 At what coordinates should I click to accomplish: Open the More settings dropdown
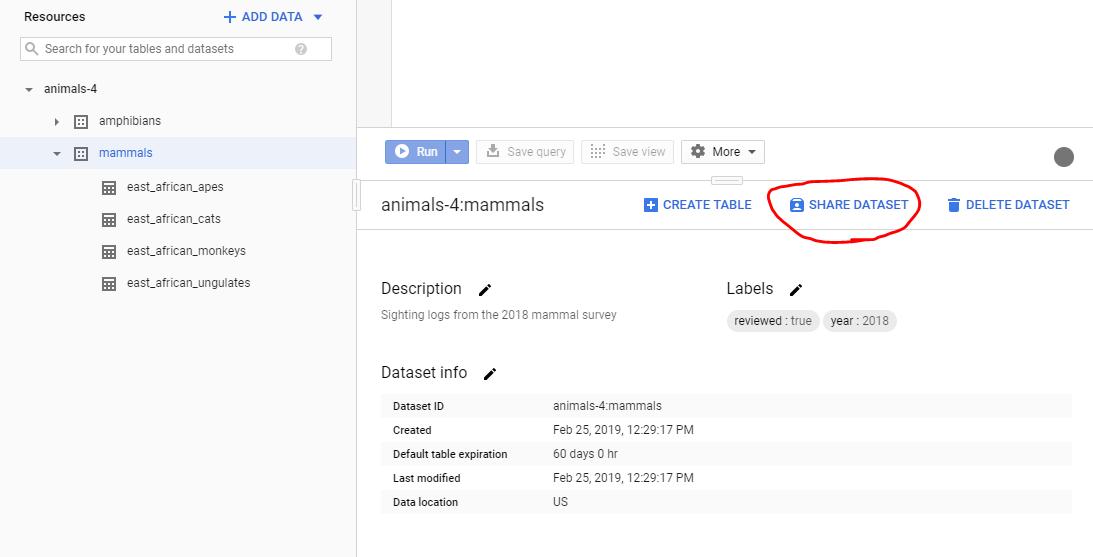[x=723, y=152]
